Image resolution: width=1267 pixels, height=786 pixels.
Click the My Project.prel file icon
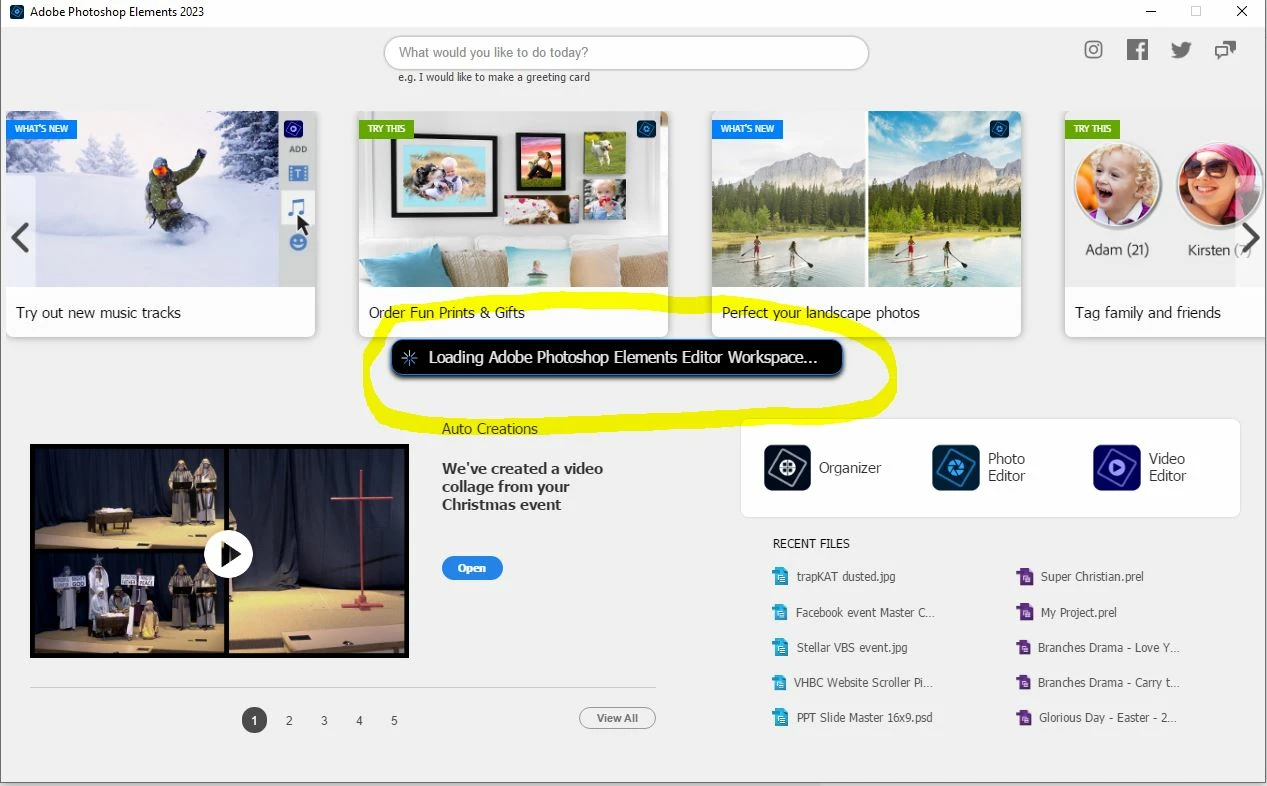coord(1024,612)
